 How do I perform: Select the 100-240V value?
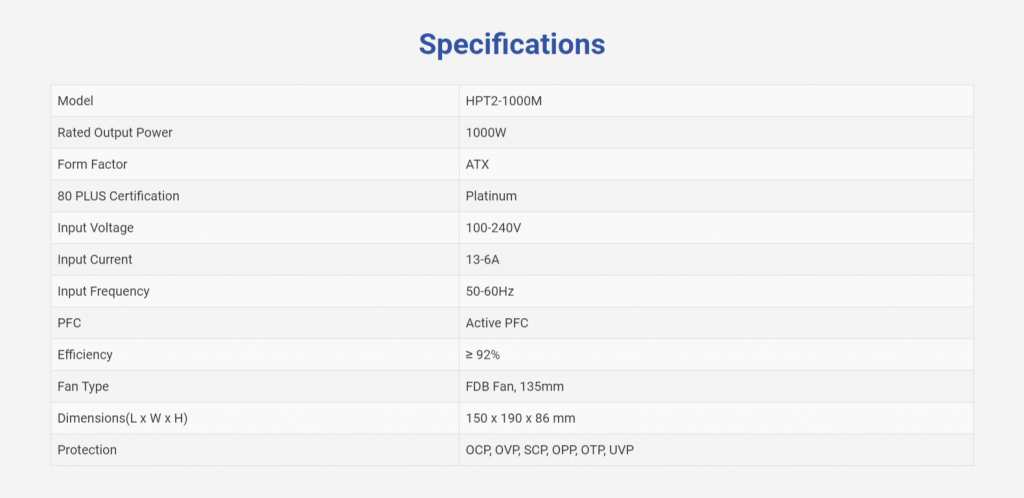(x=494, y=228)
